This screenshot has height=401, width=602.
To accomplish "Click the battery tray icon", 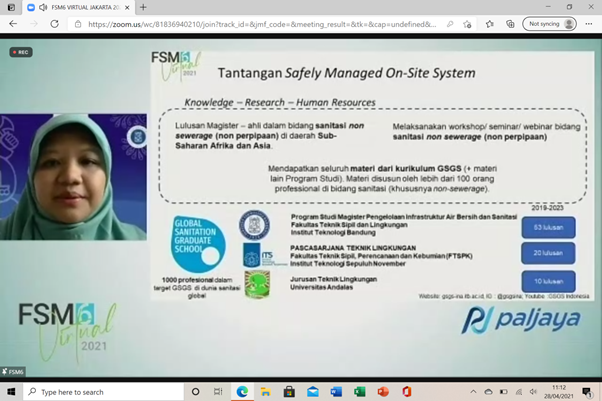I will click(x=503, y=392).
